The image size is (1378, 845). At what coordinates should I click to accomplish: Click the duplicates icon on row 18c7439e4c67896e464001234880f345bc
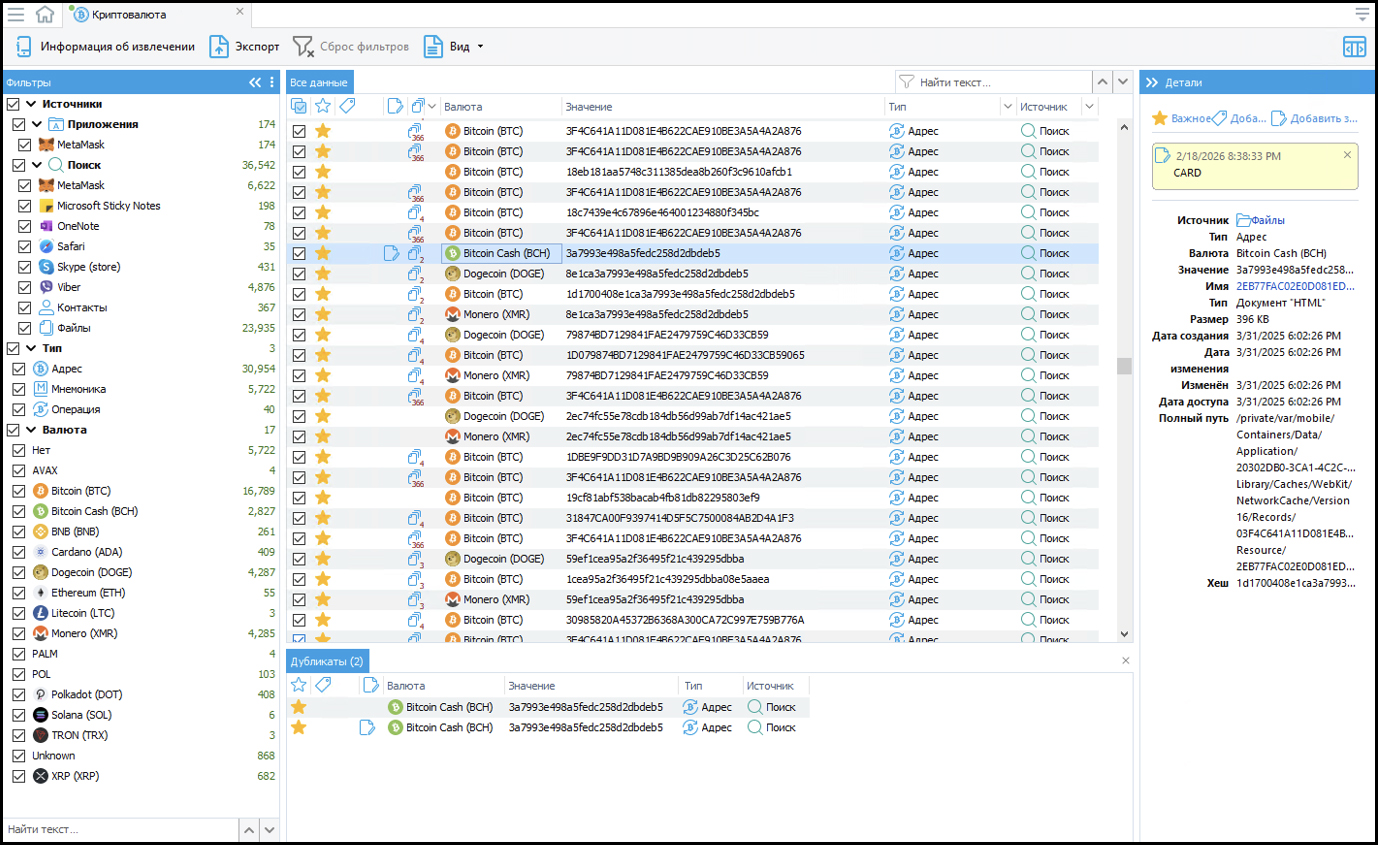416,212
